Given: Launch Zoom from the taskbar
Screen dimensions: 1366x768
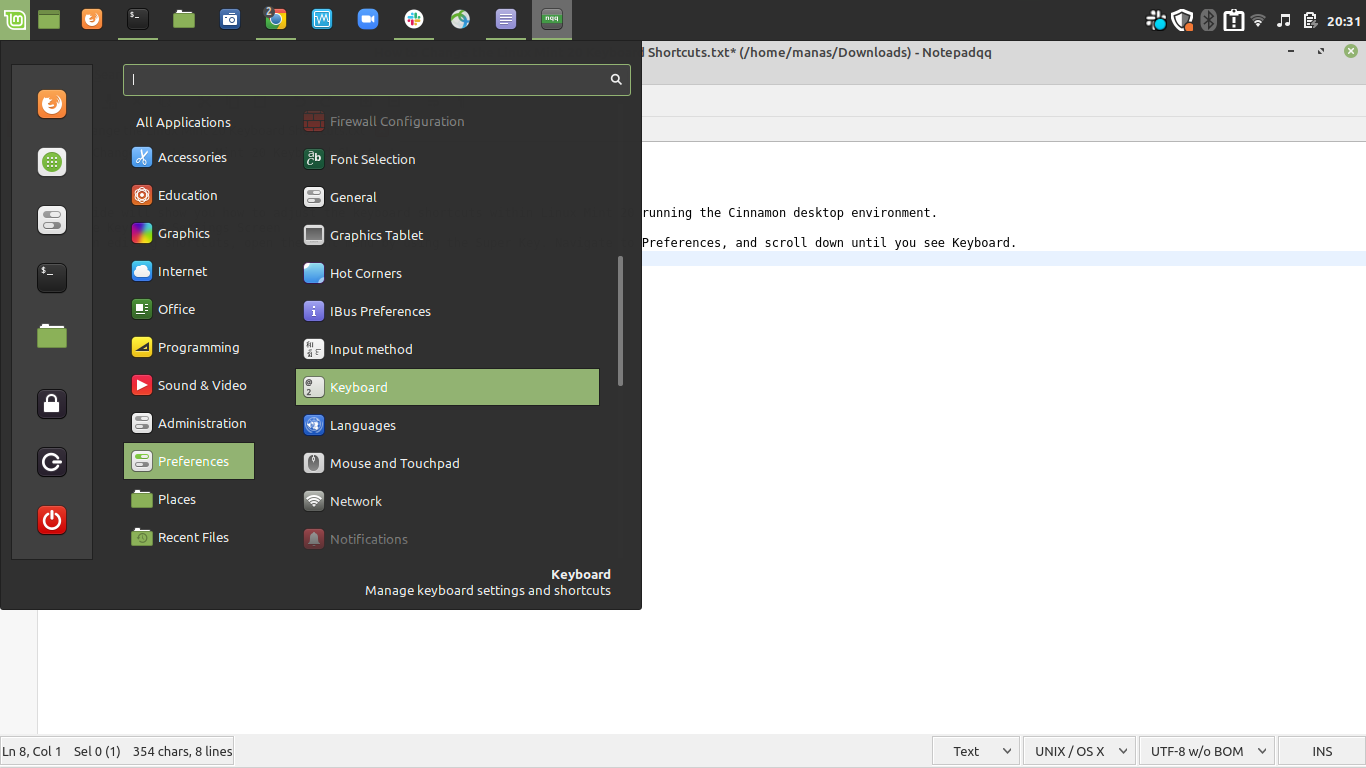Looking at the screenshot, I should pos(367,18).
